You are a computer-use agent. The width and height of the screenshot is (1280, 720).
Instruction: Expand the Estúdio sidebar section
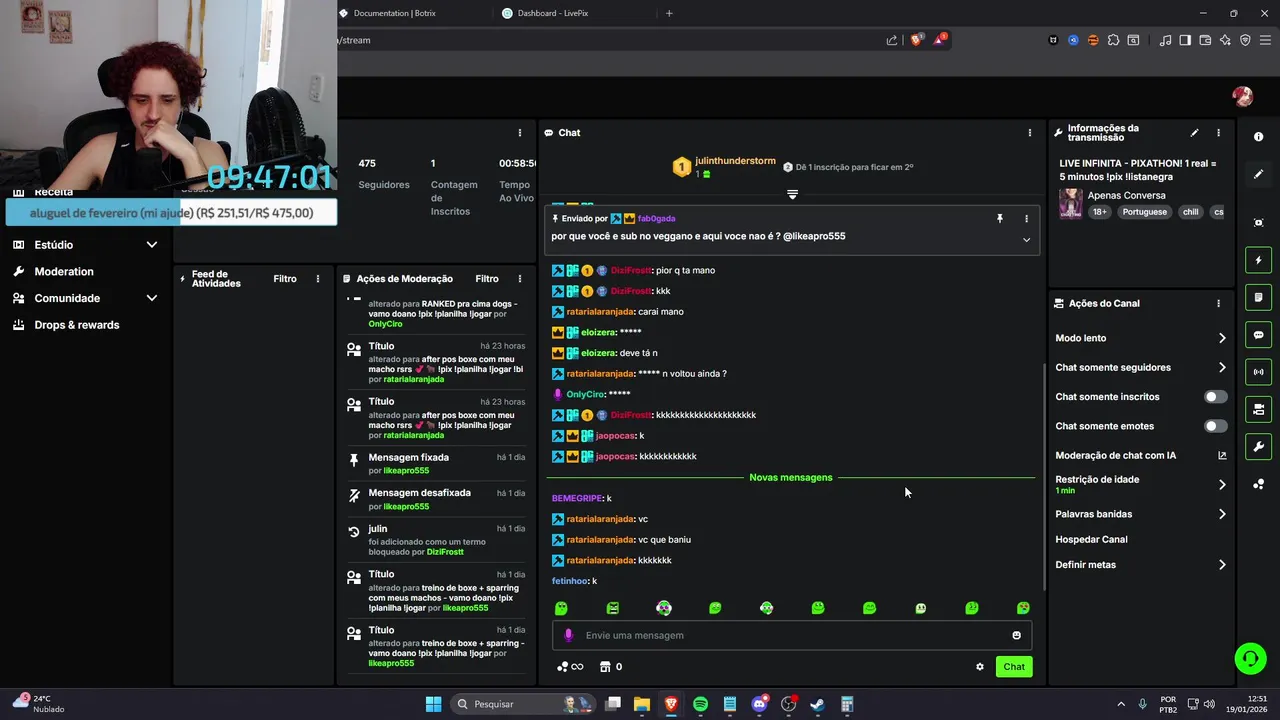tap(152, 245)
